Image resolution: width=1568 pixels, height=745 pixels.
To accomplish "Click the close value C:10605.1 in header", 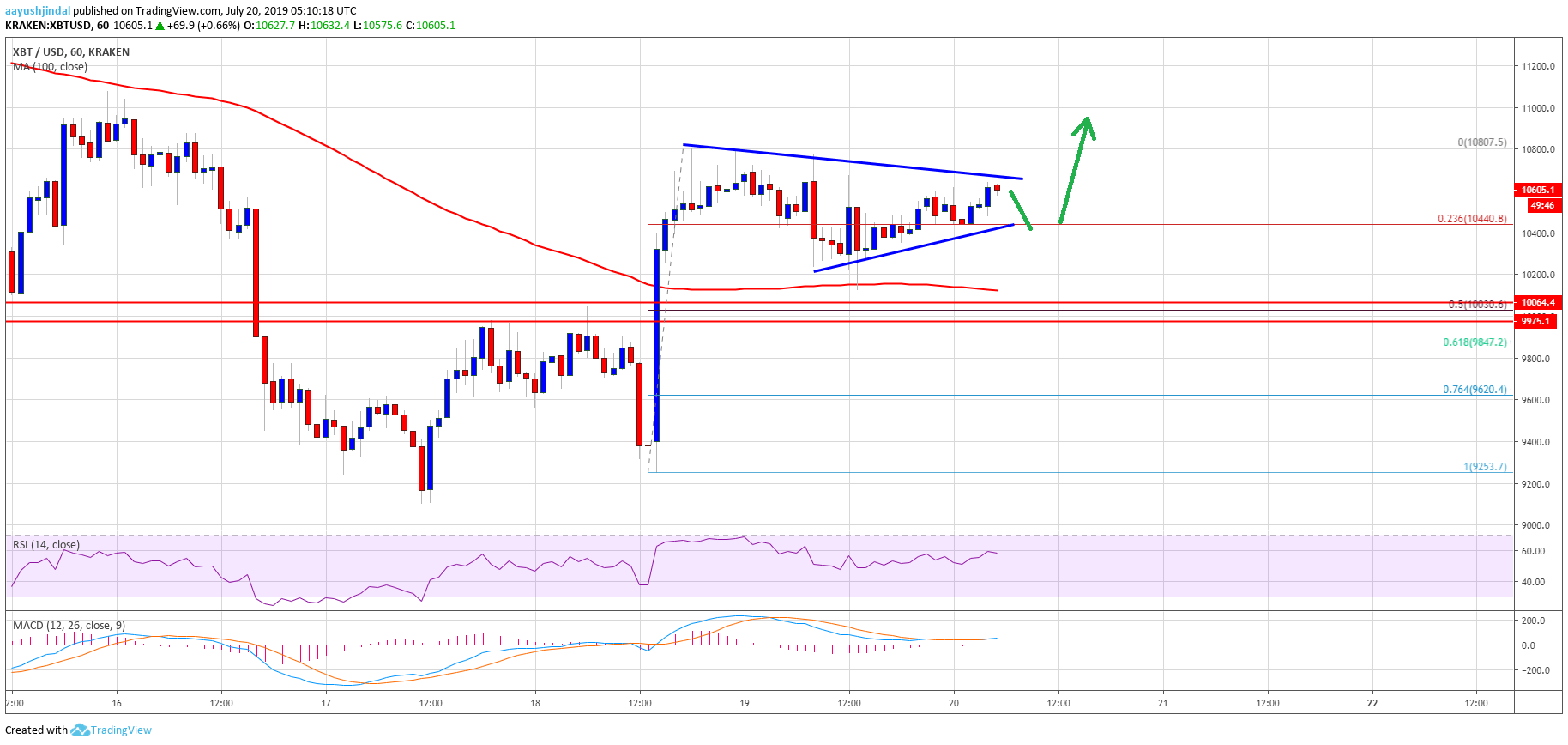I will coord(431,26).
